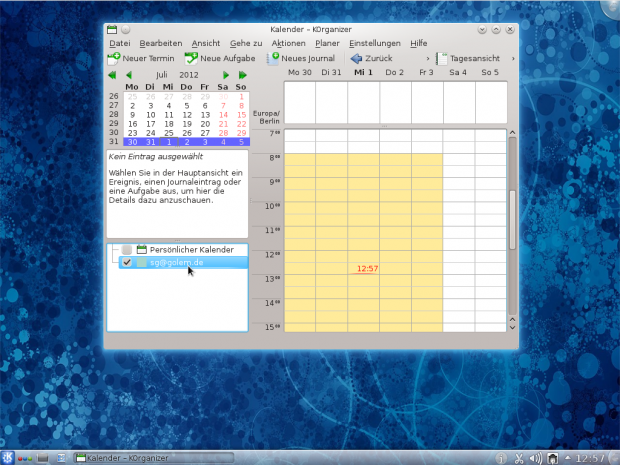Open the volume speaker icon in the tray
The height and width of the screenshot is (465, 620).
tap(535, 458)
